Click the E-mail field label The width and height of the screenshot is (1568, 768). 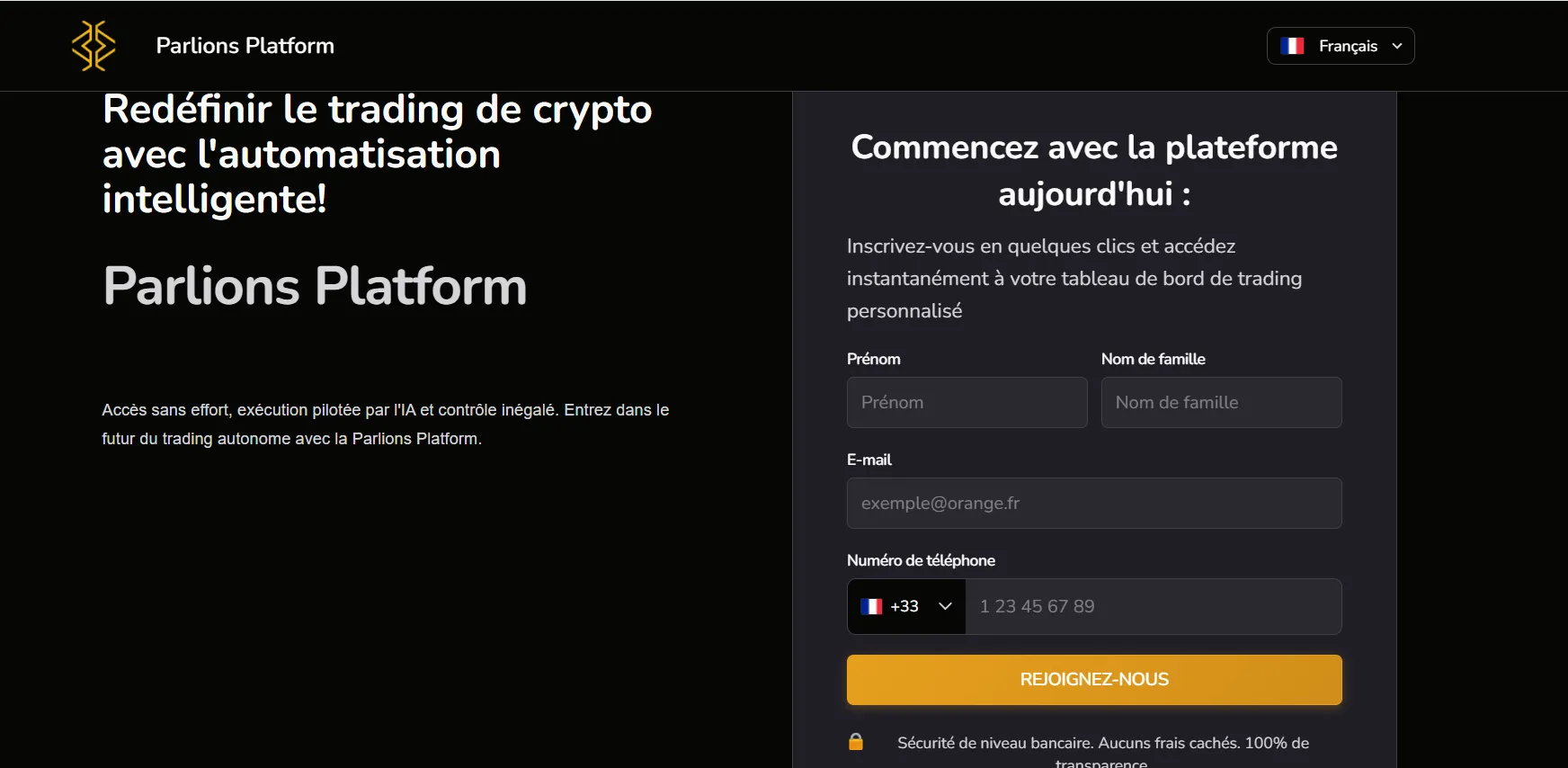coord(869,460)
